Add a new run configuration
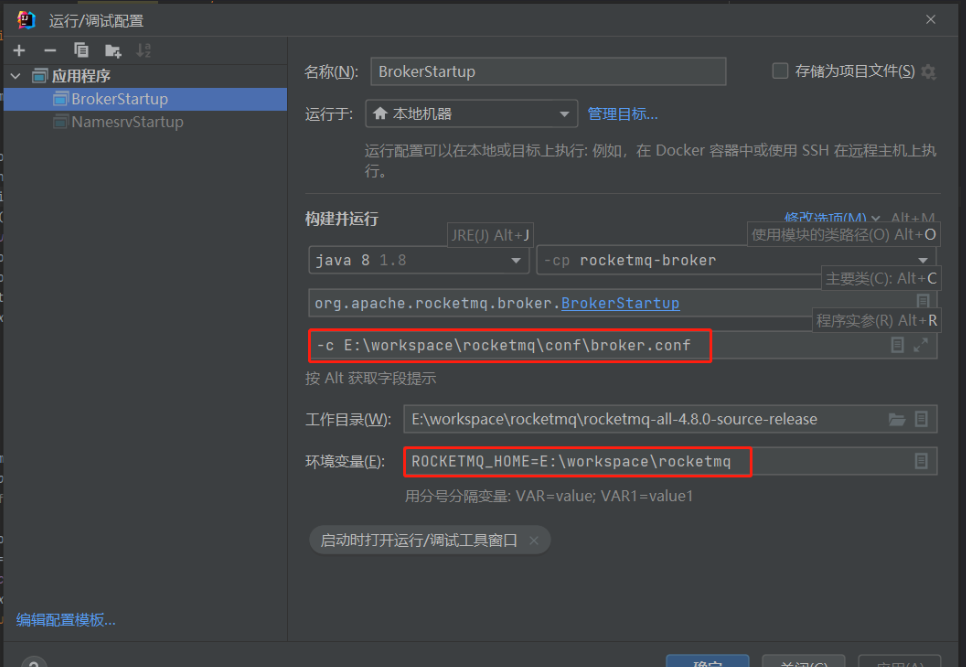966x667 pixels. 19,51
